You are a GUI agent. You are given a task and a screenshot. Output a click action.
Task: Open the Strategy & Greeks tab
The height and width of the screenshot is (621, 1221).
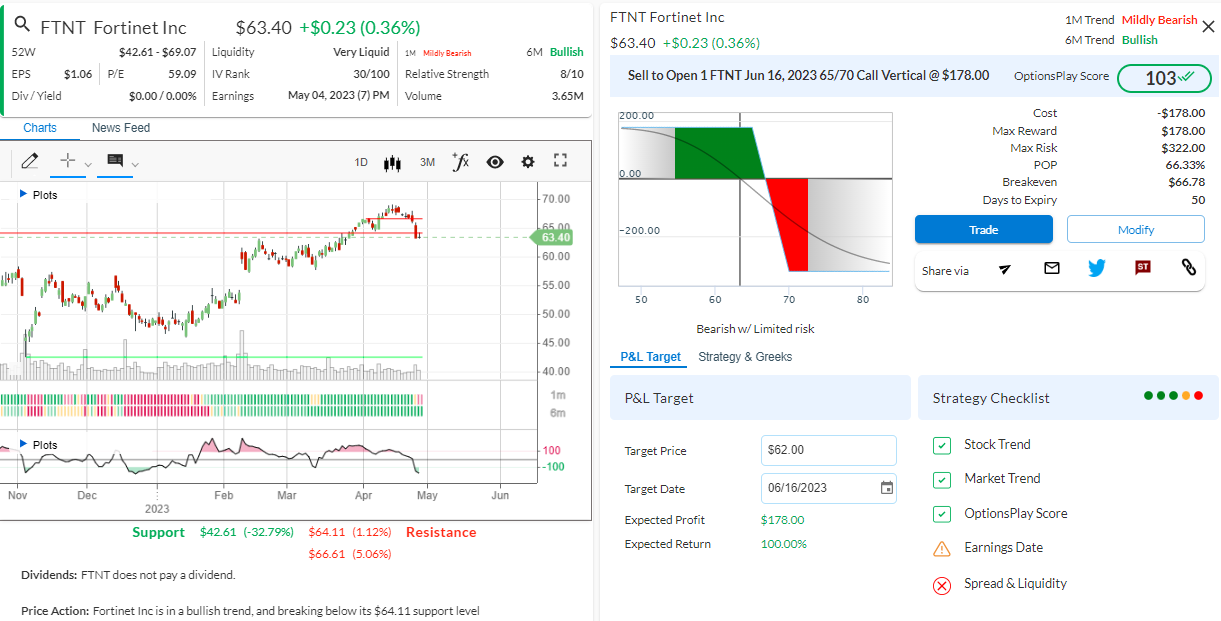745,357
